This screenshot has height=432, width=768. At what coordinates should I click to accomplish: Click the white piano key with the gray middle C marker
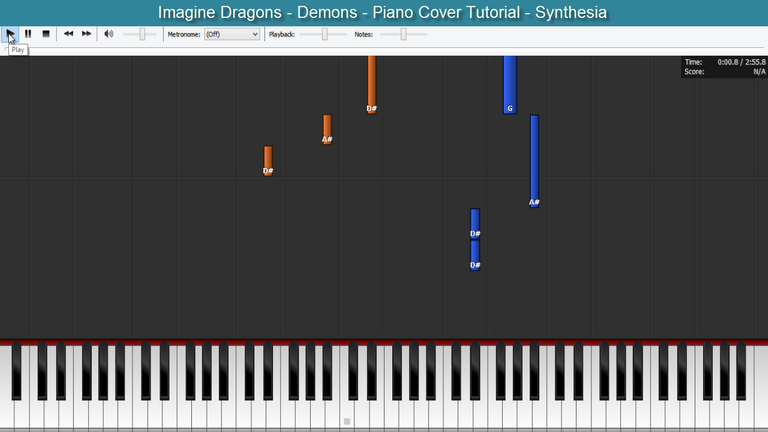tap(347, 416)
